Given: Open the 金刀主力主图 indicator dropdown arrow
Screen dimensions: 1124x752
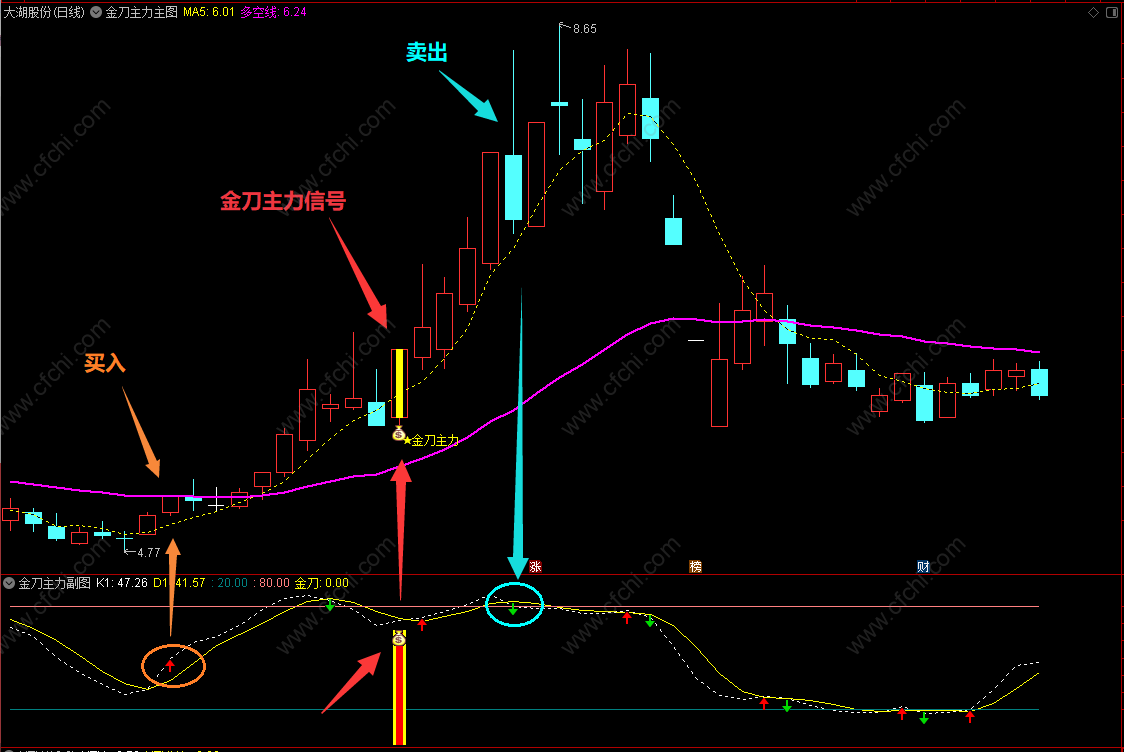Looking at the screenshot, I should [x=96, y=12].
